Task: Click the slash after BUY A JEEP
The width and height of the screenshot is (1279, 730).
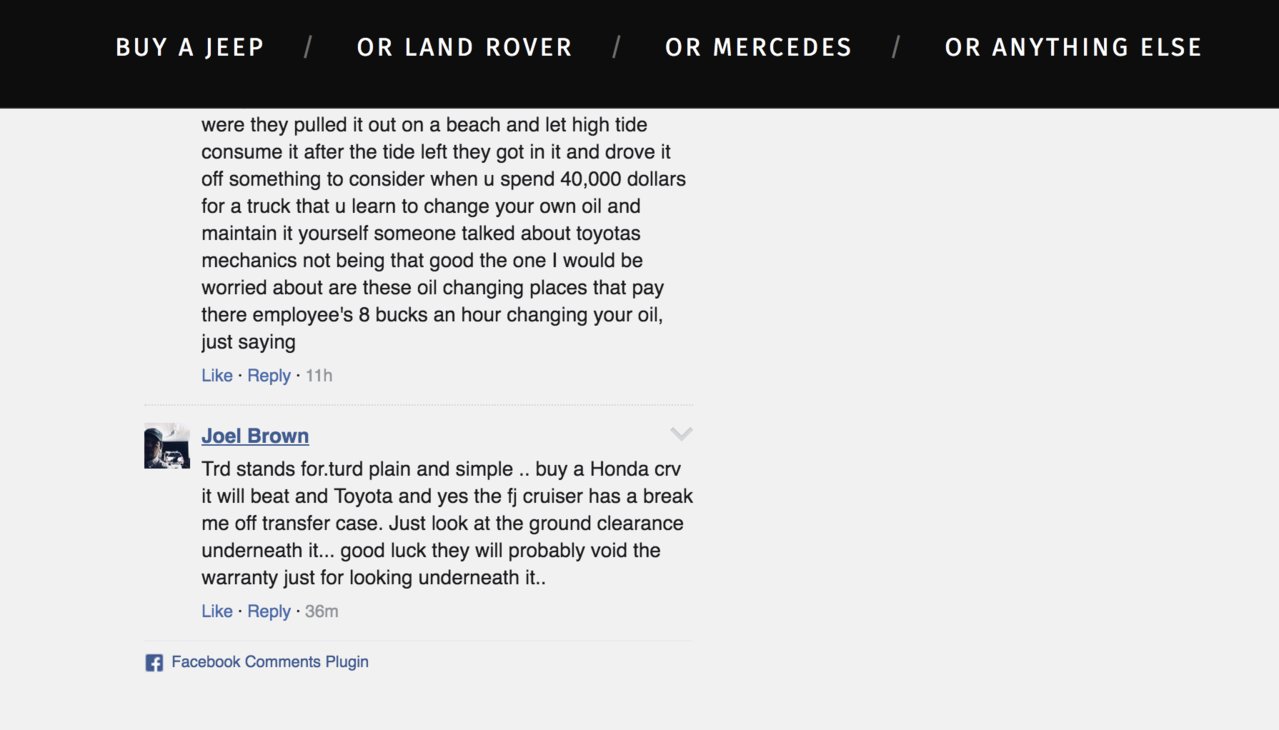Action: [x=309, y=47]
